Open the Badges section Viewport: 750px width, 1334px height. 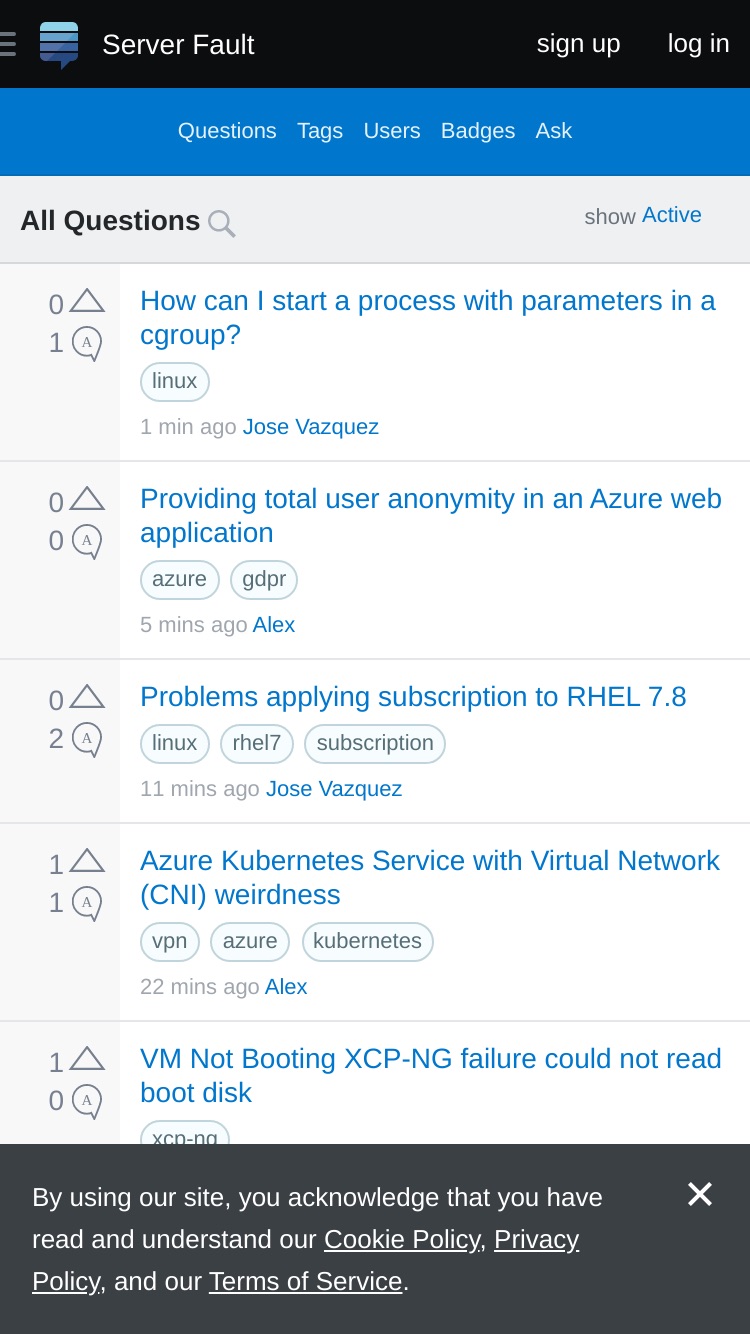click(478, 131)
